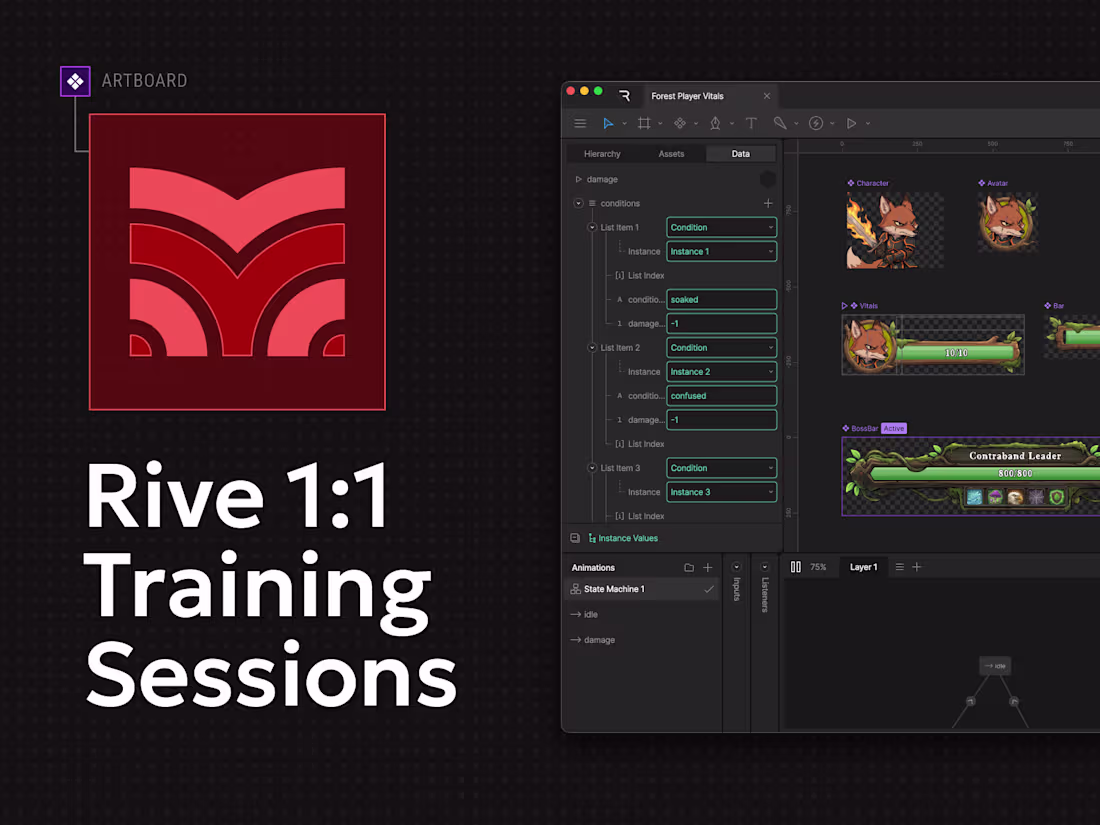Click the soaked condition input field
Viewport: 1100px width, 825px height.
[x=721, y=299]
